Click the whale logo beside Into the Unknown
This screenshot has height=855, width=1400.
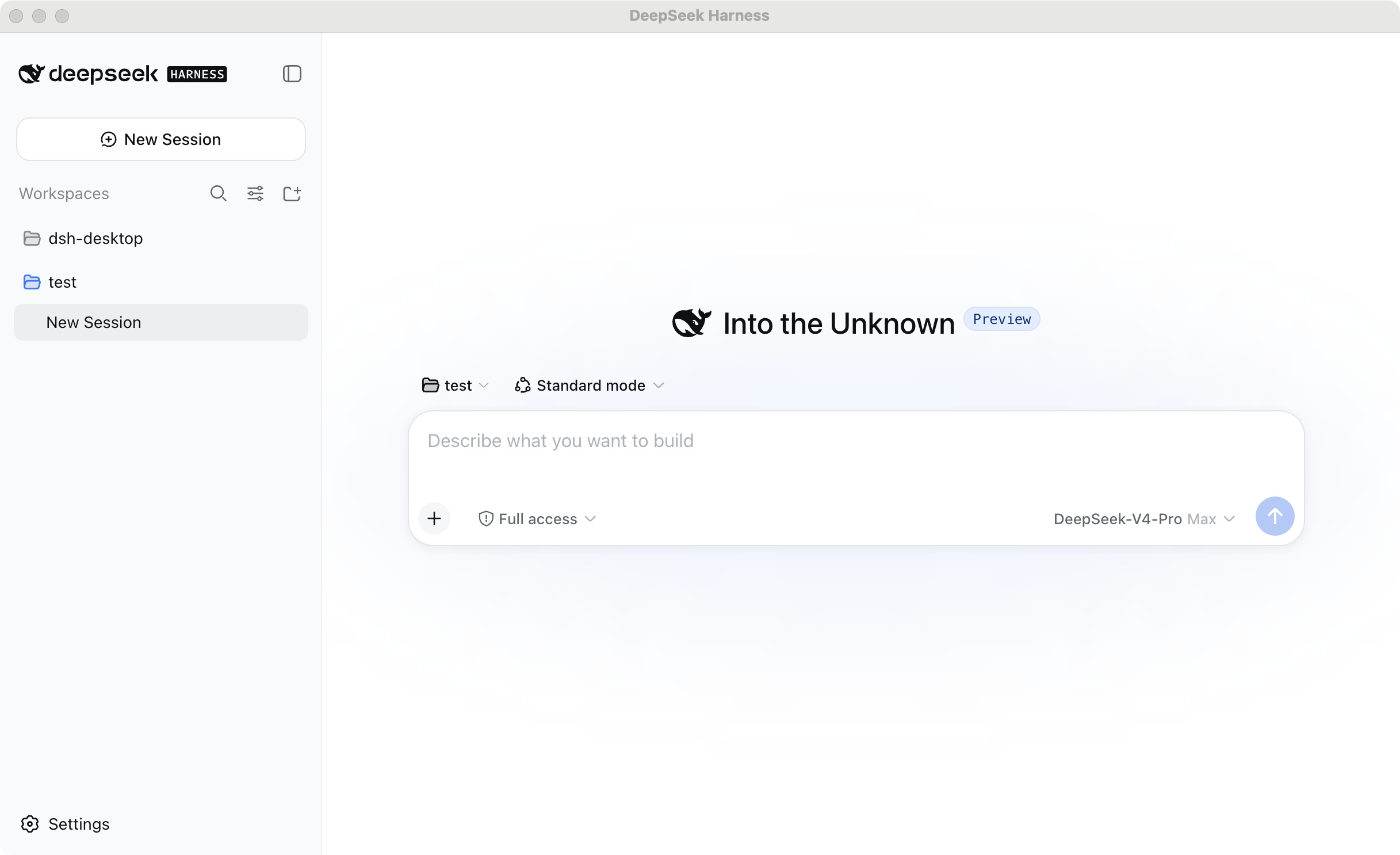[x=692, y=322]
